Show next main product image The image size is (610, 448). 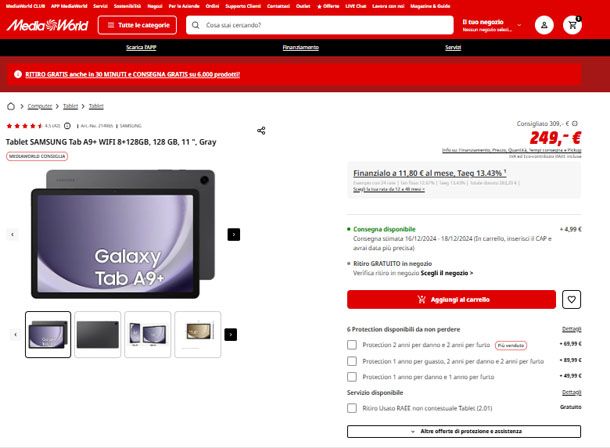(234, 234)
